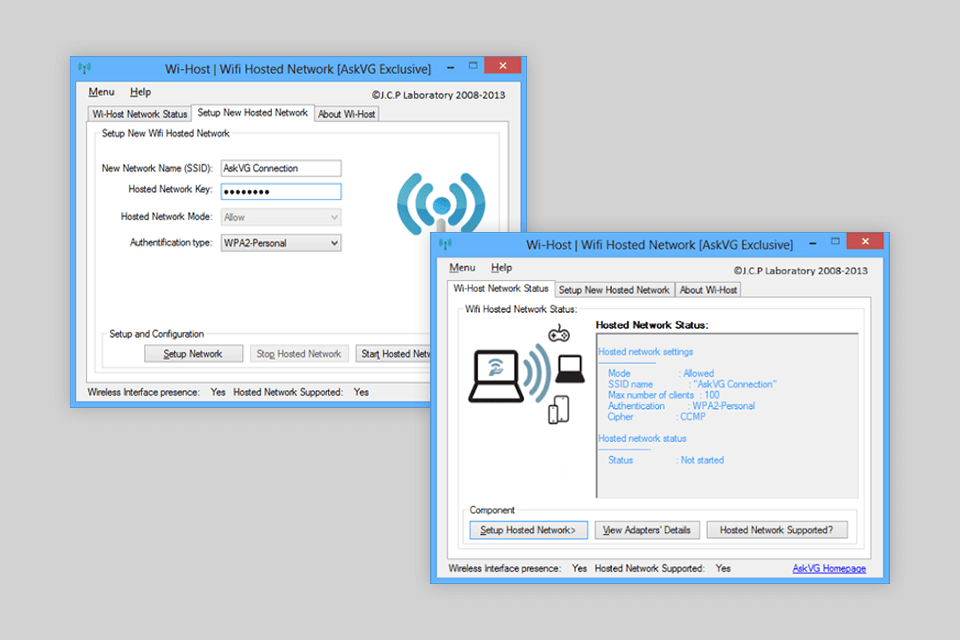Select Wi-Host Network Status tab in front window
The image size is (960, 640).
501,288
